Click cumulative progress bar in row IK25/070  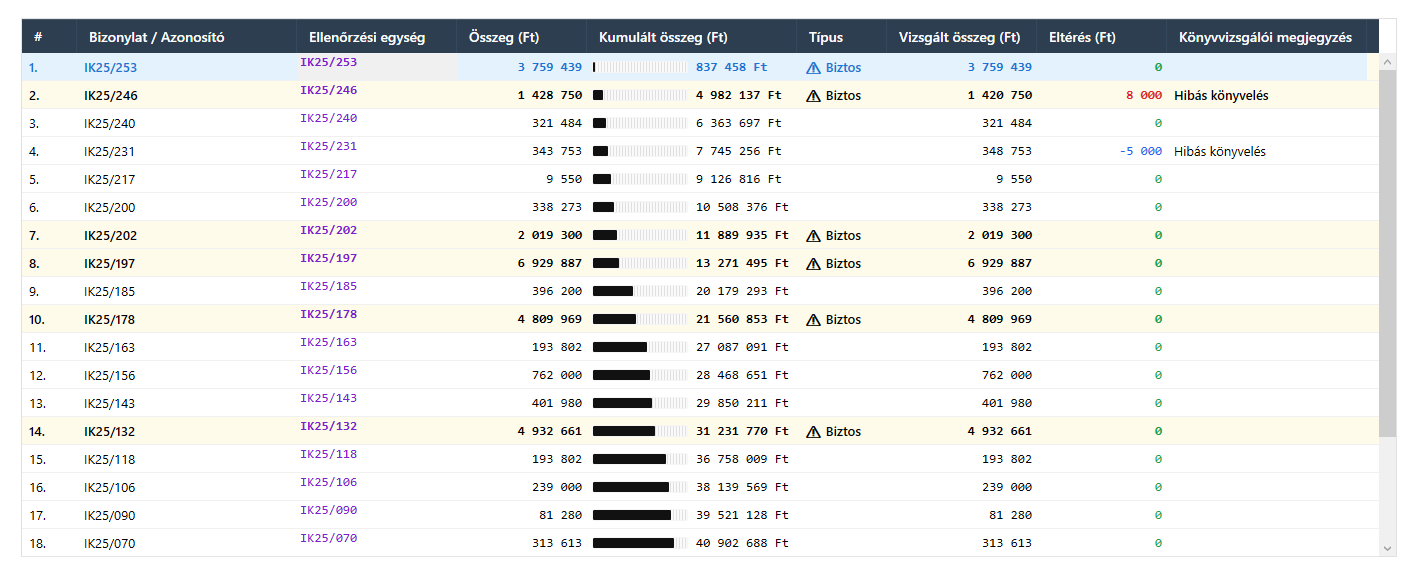pos(640,544)
